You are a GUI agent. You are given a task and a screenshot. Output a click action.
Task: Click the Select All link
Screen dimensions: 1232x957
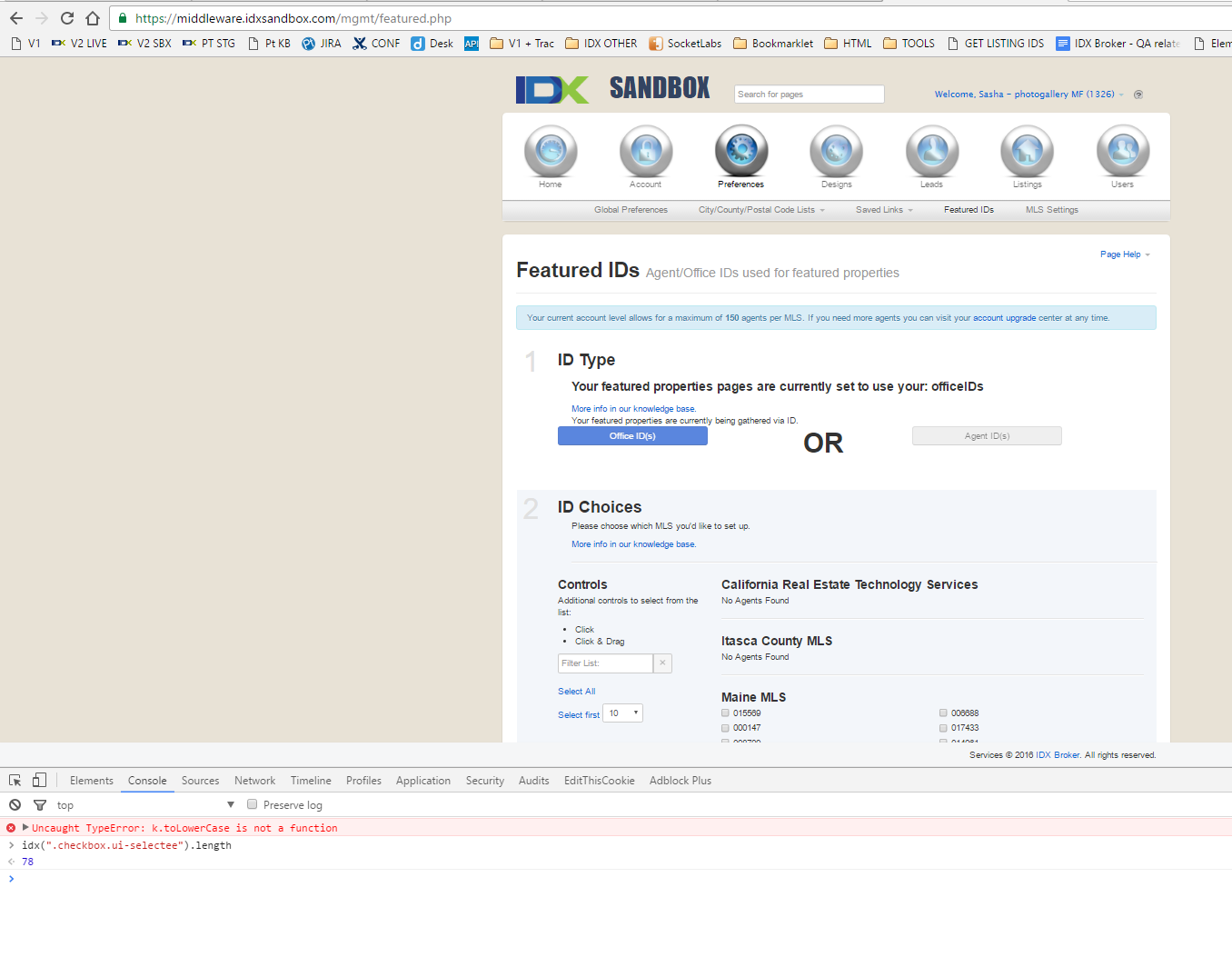click(577, 692)
